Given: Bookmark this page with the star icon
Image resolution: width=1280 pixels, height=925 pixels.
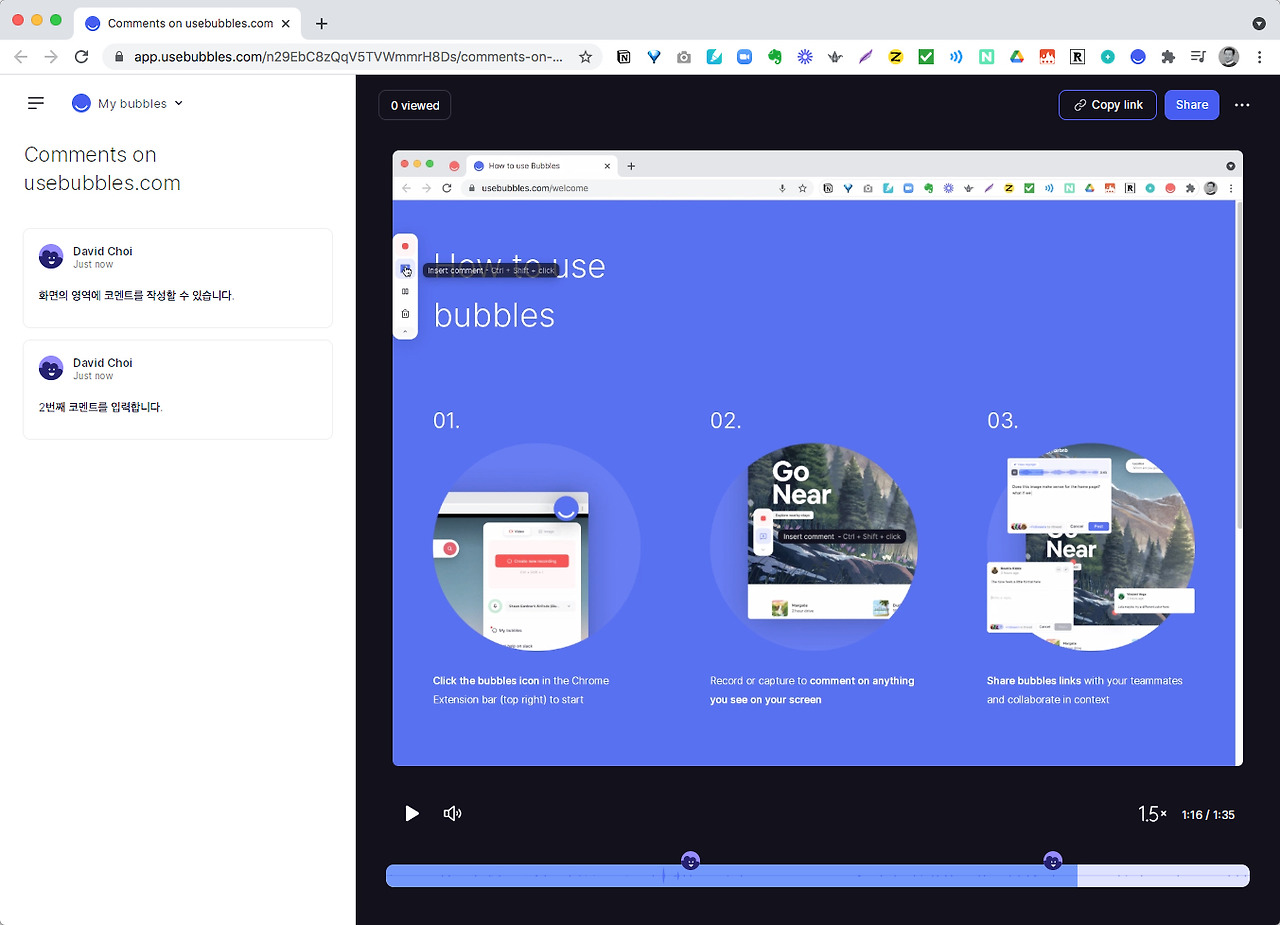Looking at the screenshot, I should (586, 57).
